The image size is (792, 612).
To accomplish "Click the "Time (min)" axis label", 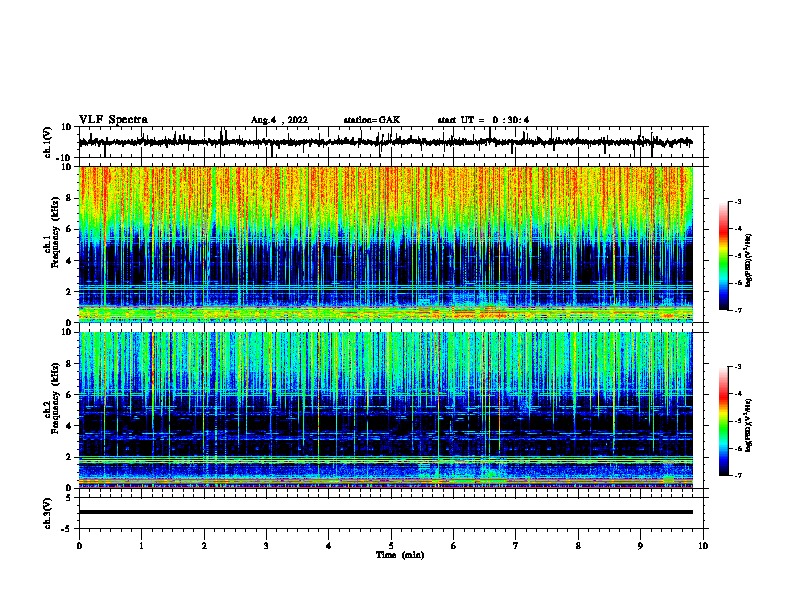I will pos(400,555).
